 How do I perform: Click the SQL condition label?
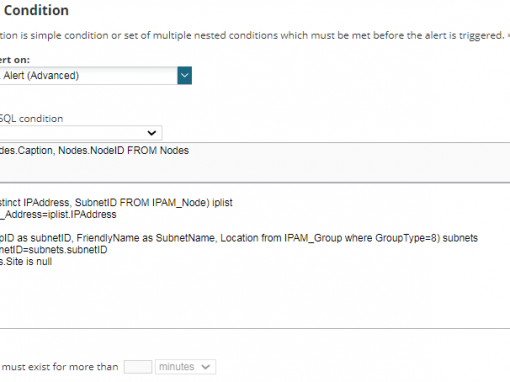[31, 119]
